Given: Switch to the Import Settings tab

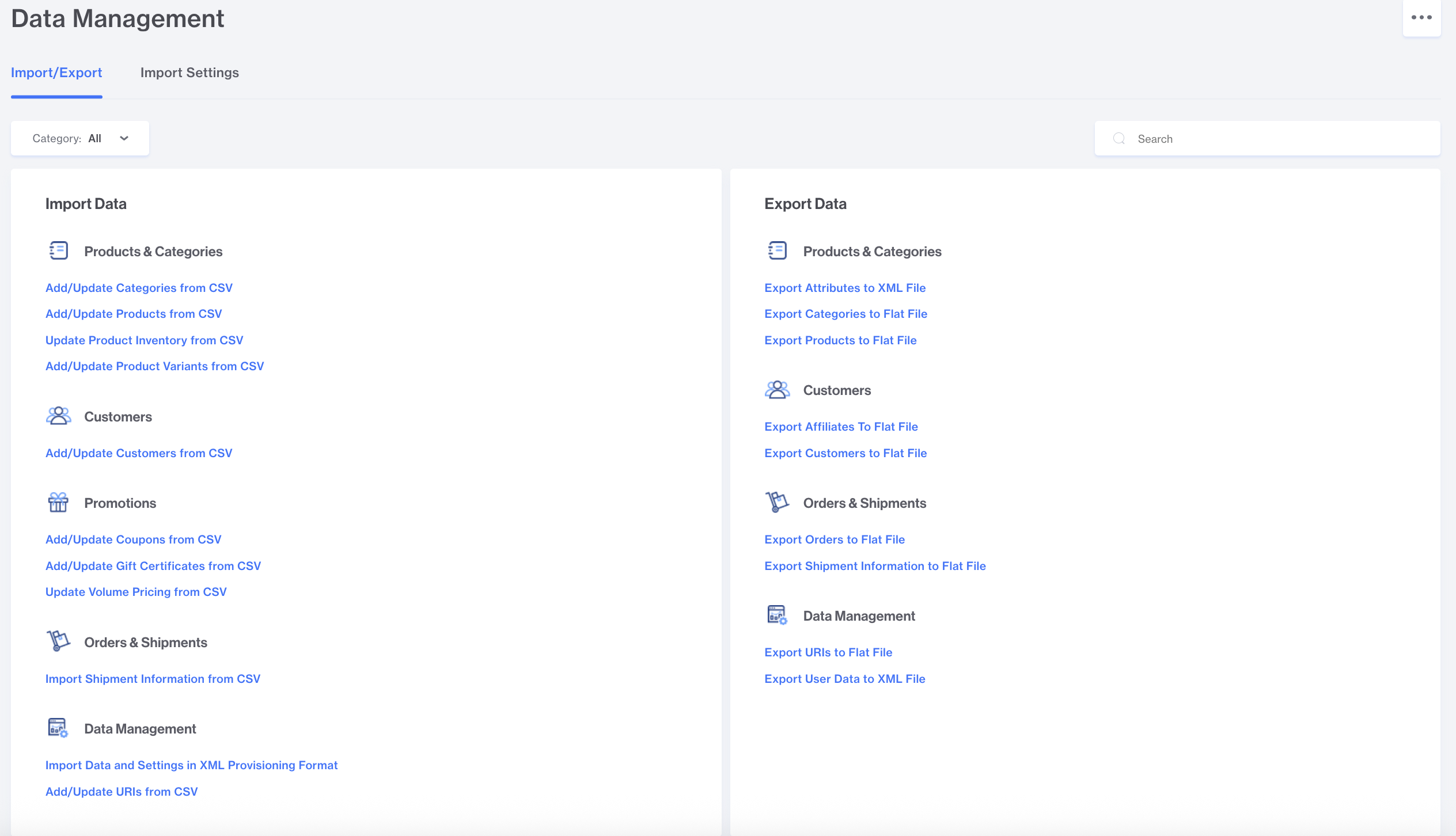Looking at the screenshot, I should click(x=189, y=73).
